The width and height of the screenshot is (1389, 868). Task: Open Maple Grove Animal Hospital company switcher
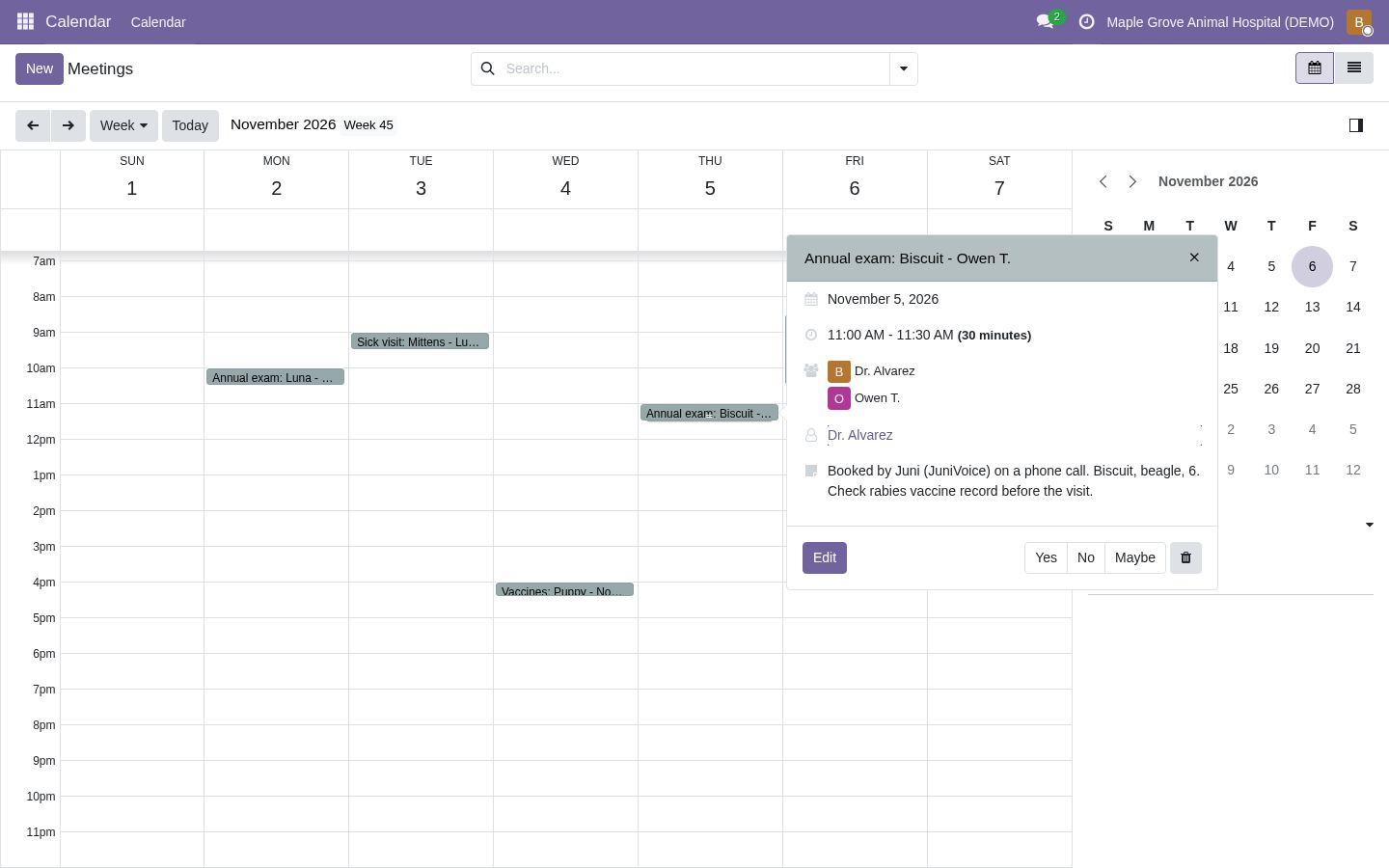pos(1220,22)
